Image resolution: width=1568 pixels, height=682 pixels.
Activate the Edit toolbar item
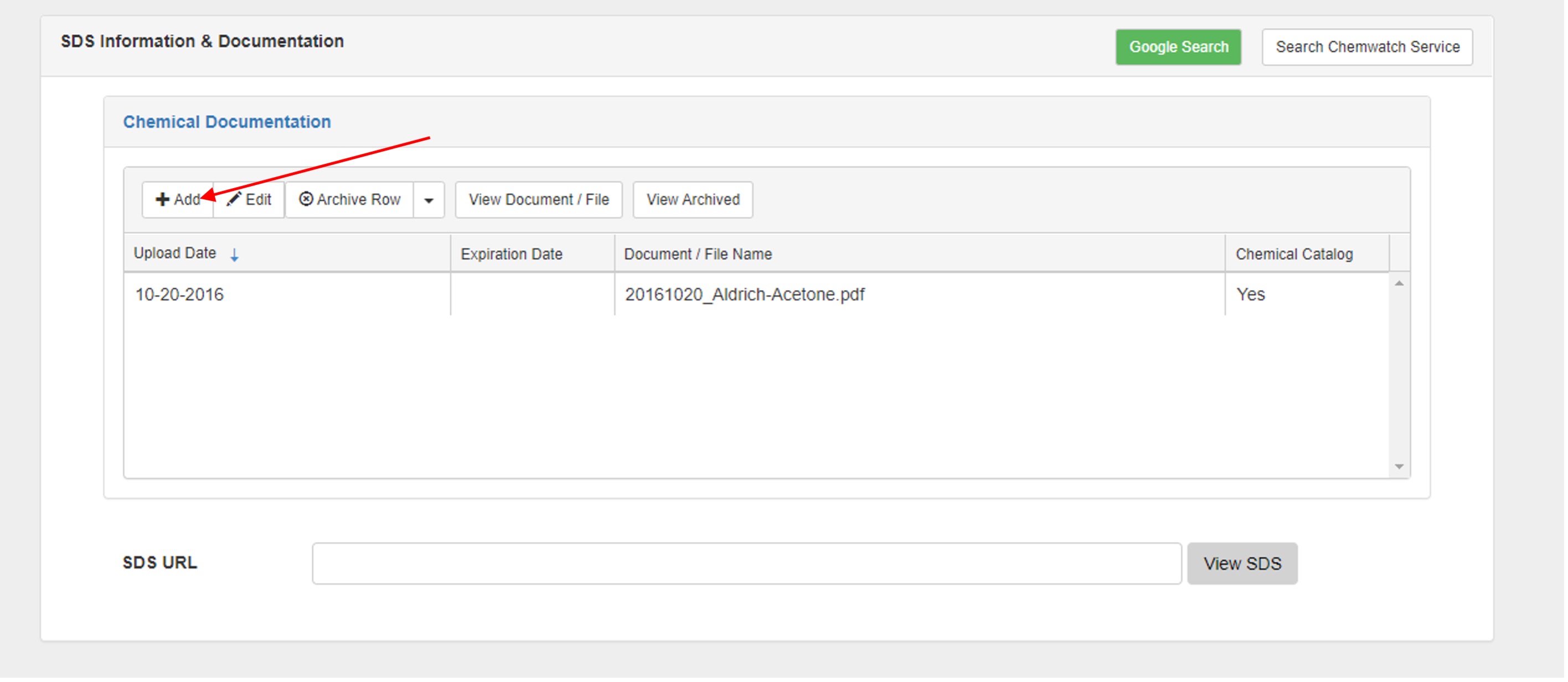pyautogui.click(x=249, y=199)
